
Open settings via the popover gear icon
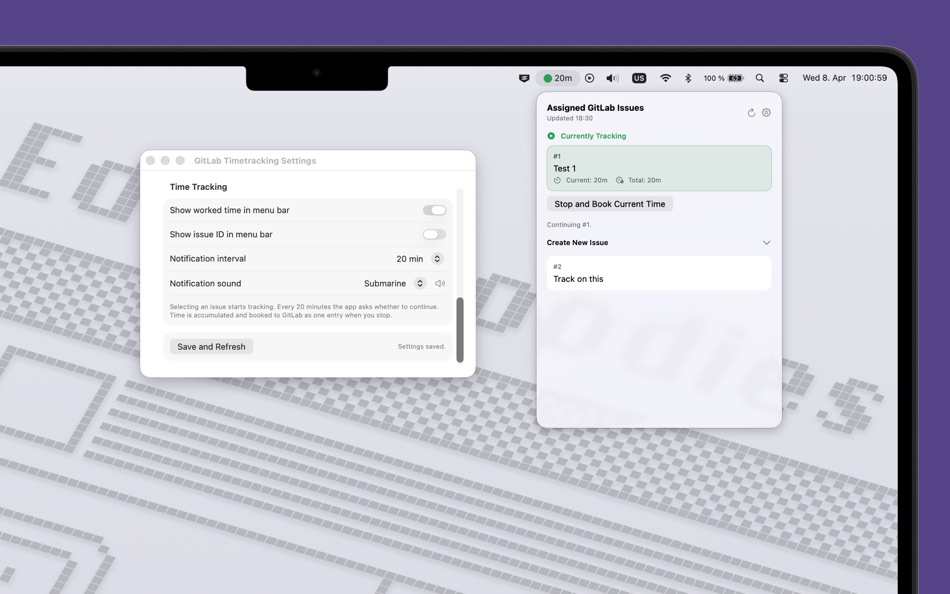(766, 113)
